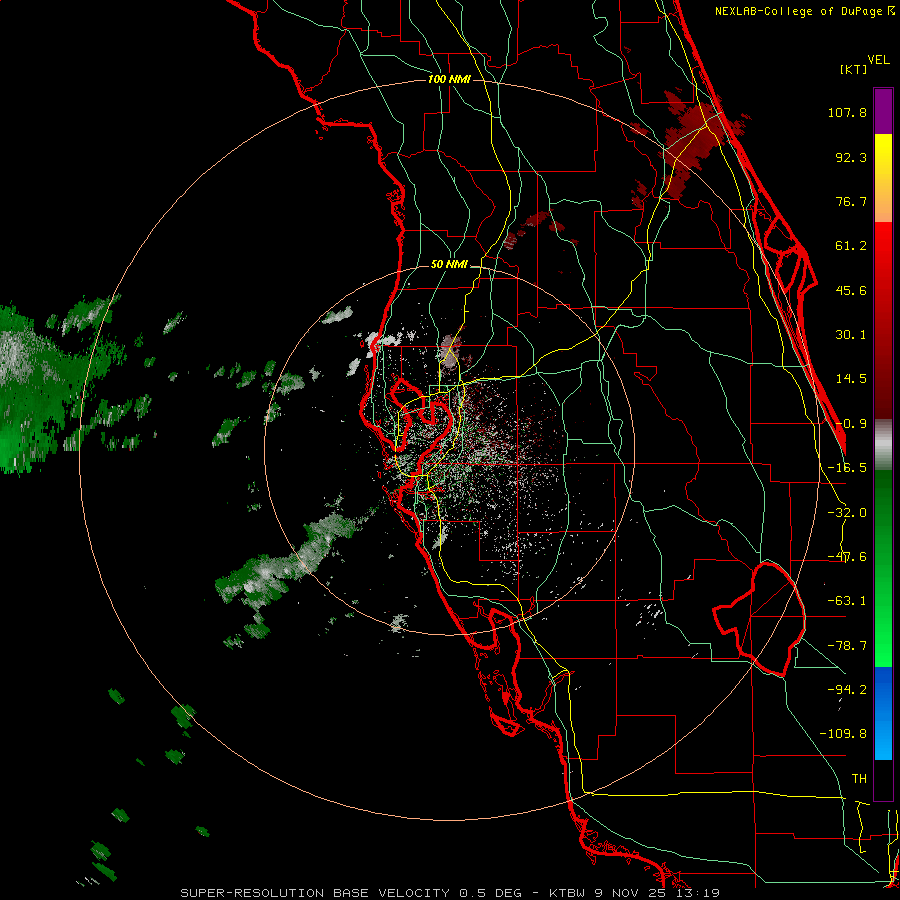Pick the purple segment atop the color bar
Screen dimensions: 900x900
tap(883, 112)
